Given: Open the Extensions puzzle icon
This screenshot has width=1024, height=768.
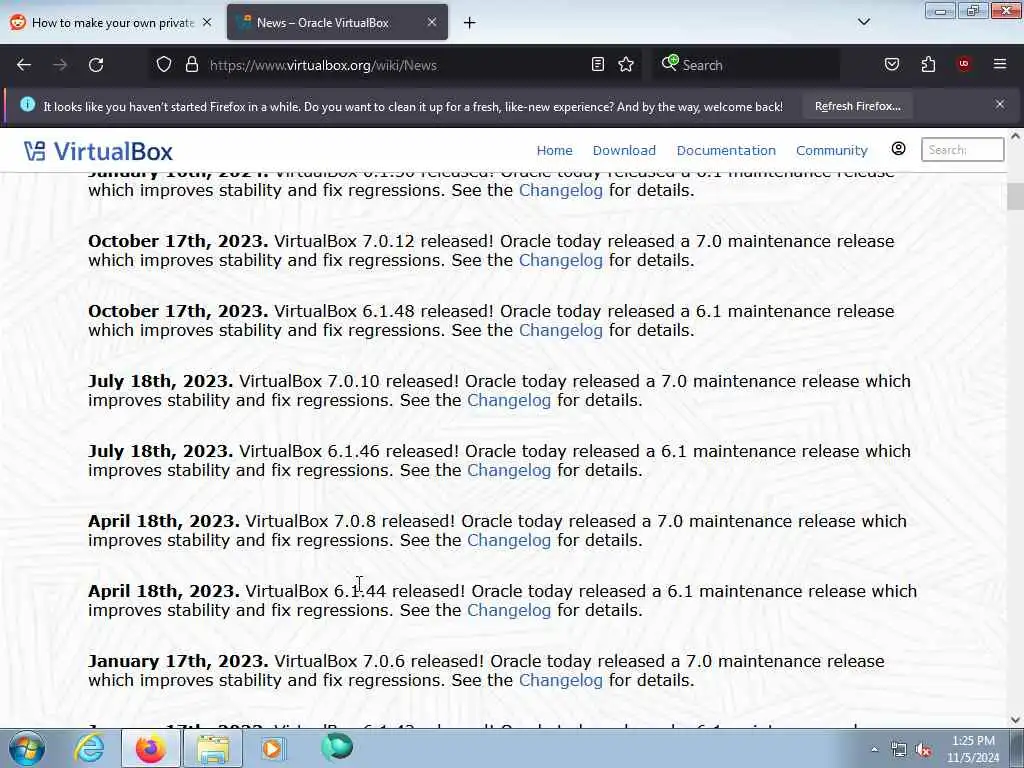Looking at the screenshot, I should (x=928, y=64).
